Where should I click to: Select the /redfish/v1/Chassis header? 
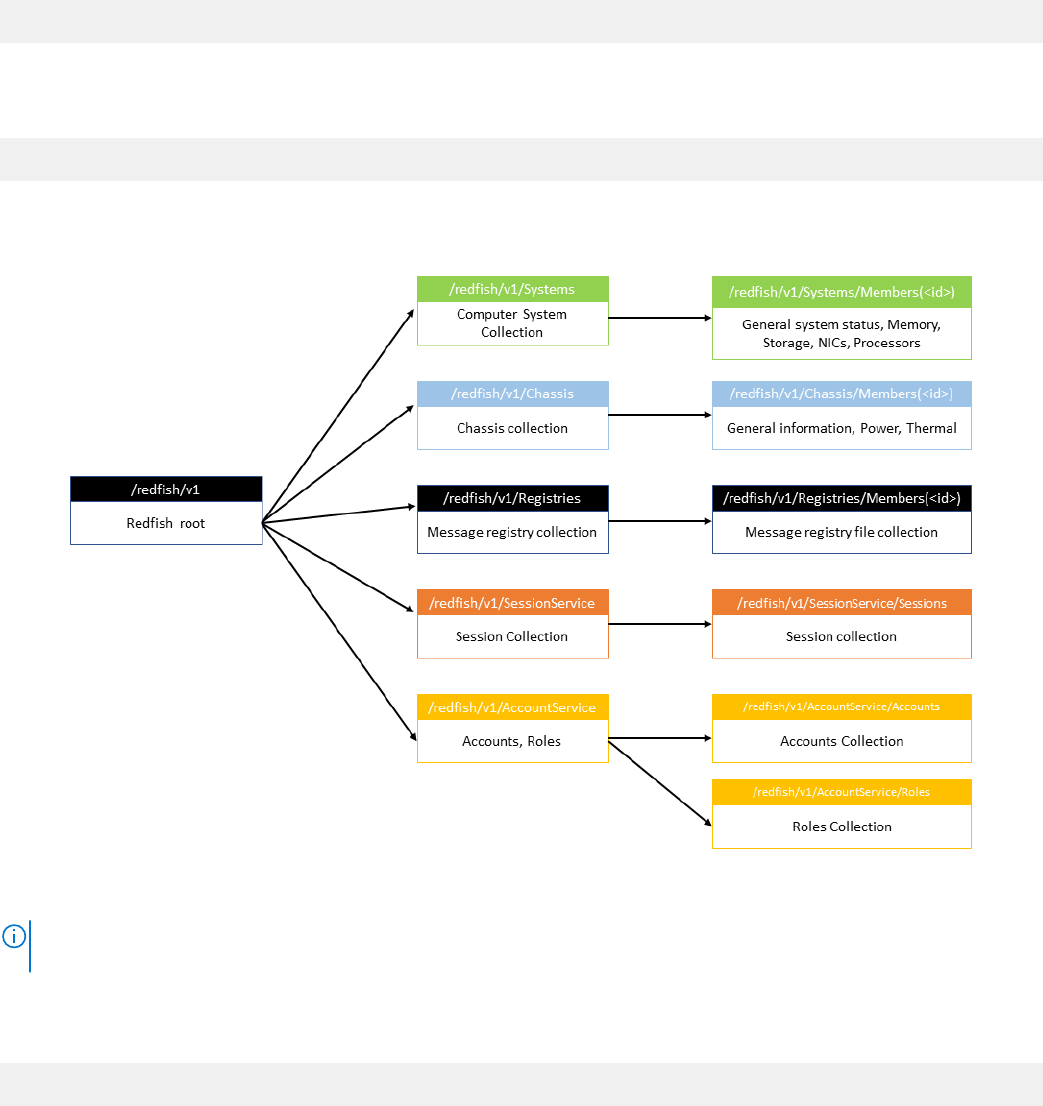coord(512,394)
